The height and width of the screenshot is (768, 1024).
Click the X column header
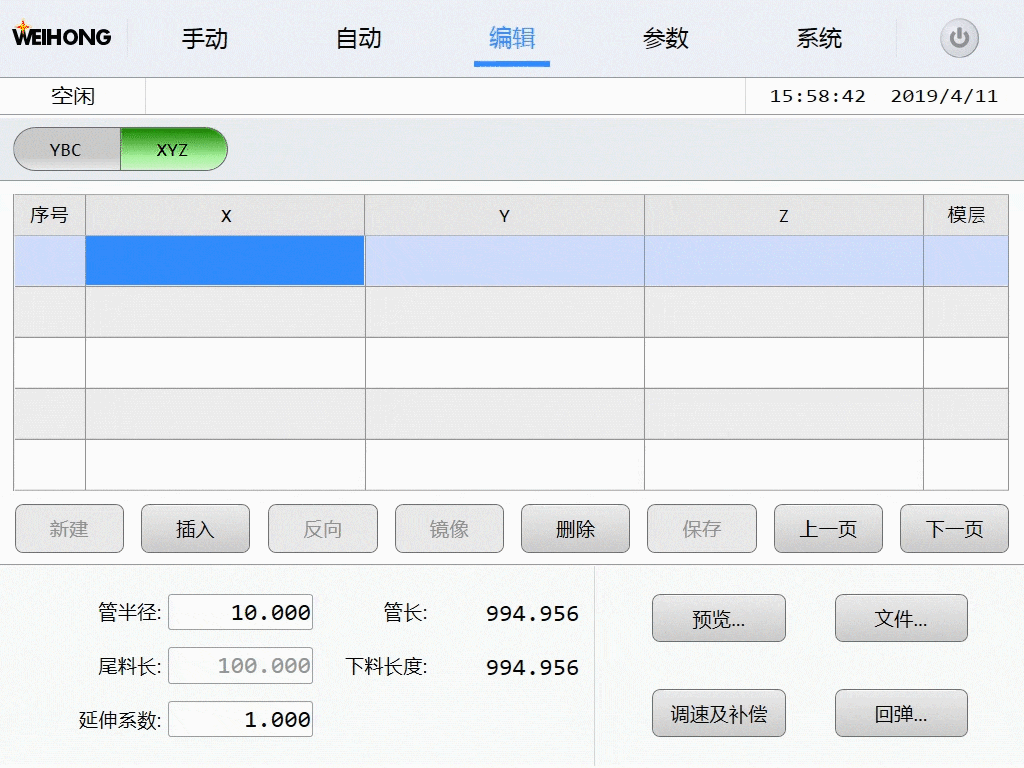(x=225, y=216)
